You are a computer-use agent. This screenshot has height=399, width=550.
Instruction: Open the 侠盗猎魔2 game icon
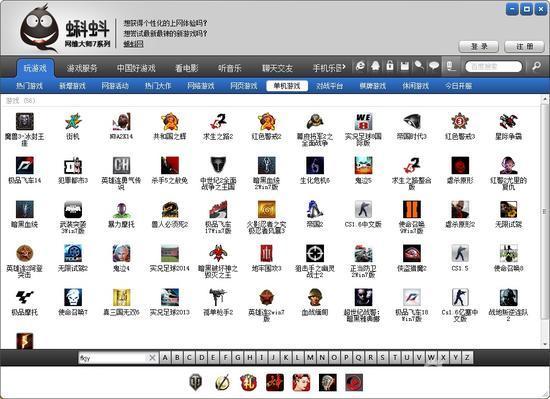pyautogui.click(x=412, y=253)
